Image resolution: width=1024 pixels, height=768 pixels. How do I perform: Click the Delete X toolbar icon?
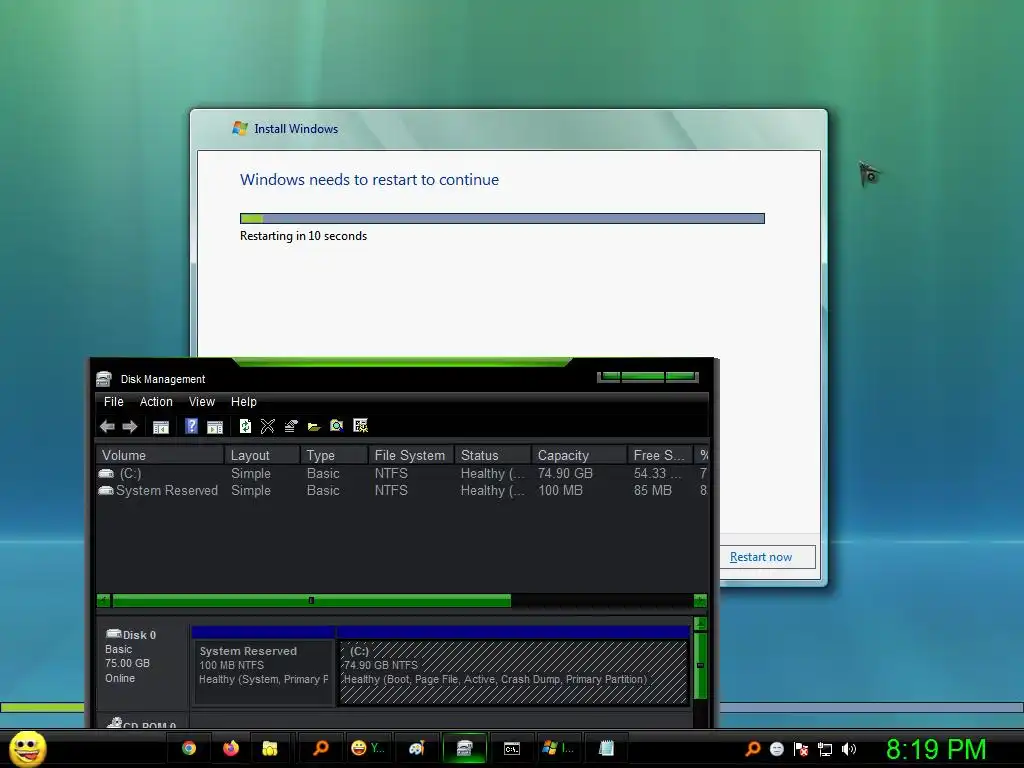268,426
